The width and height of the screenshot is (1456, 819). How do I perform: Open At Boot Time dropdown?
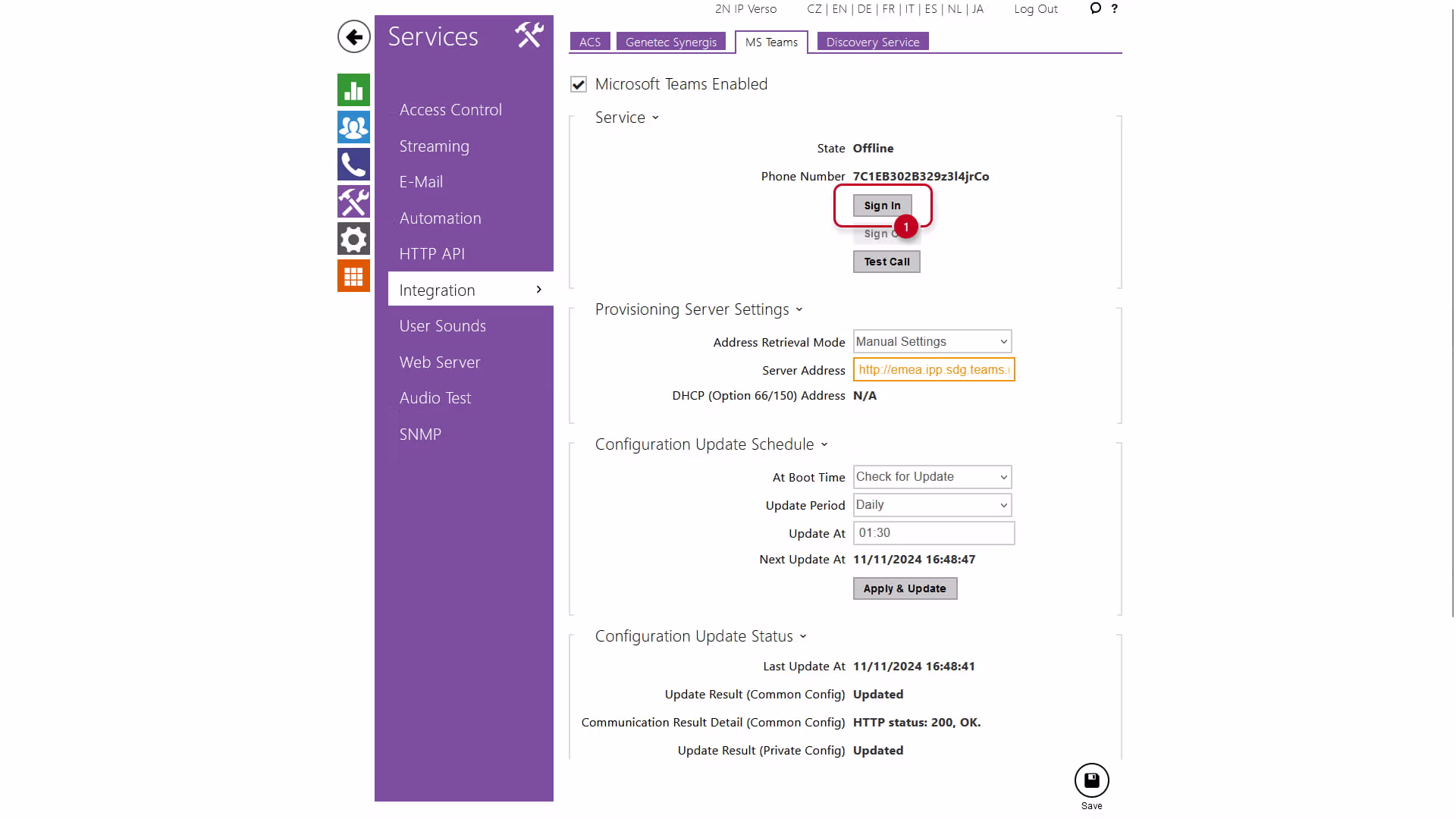(932, 477)
